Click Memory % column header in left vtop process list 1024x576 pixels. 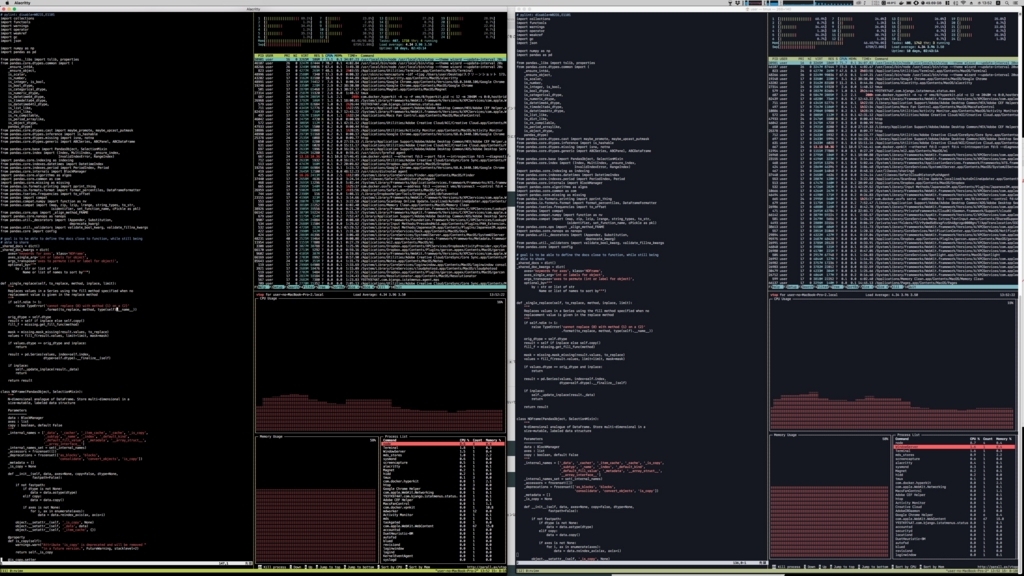coord(493,440)
